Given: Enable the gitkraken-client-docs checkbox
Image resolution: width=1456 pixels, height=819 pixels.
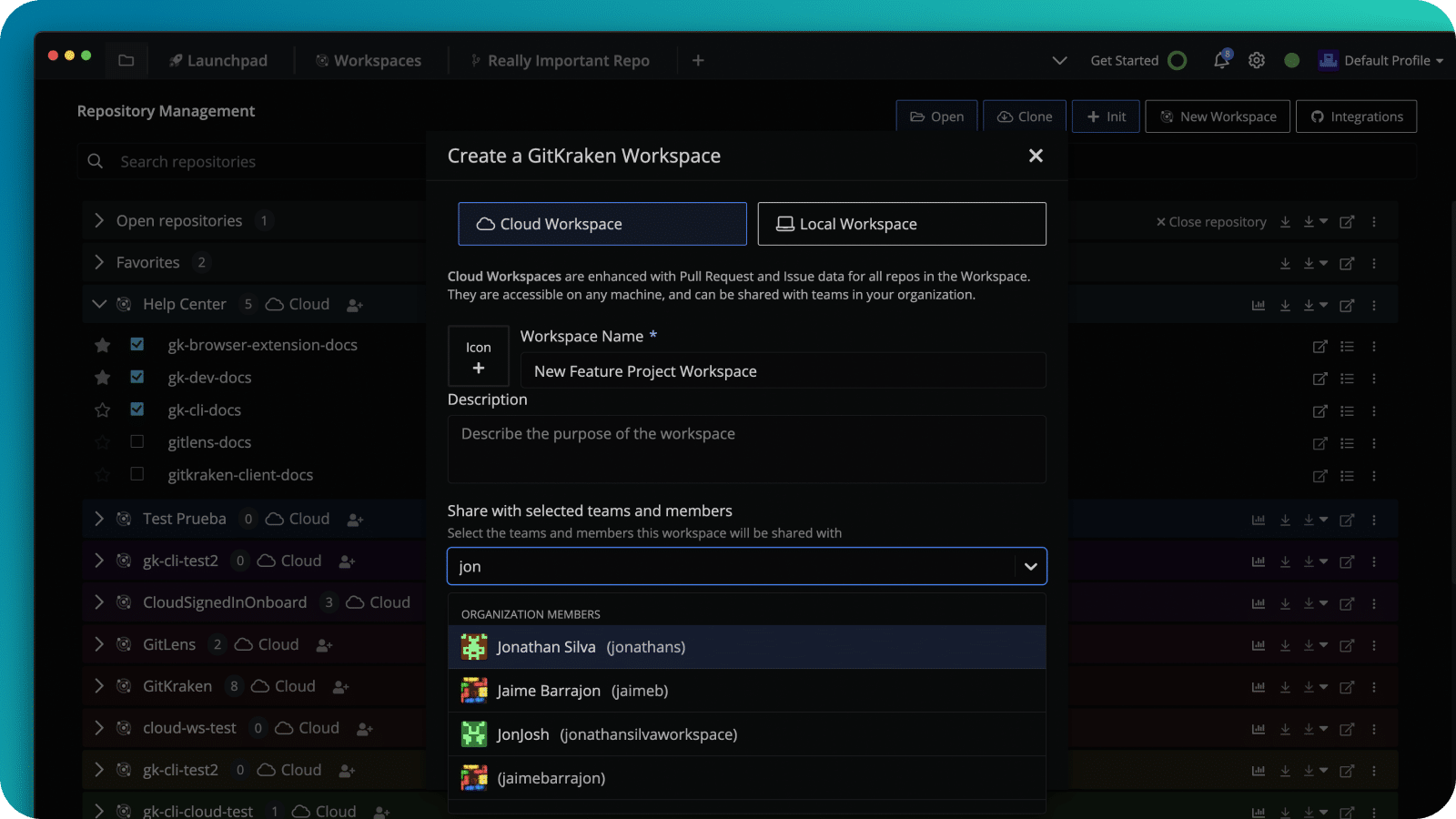Looking at the screenshot, I should pyautogui.click(x=136, y=474).
